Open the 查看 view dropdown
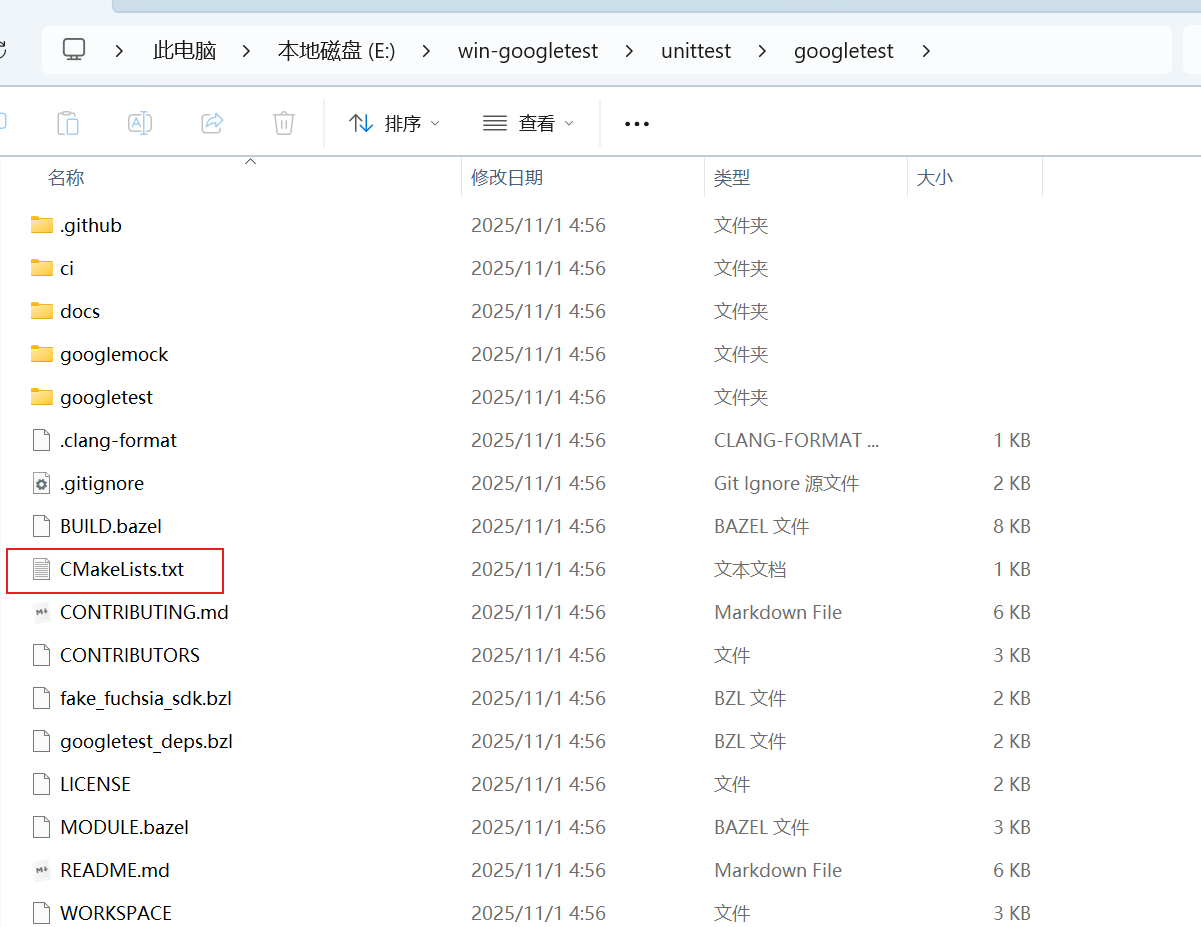This screenshot has height=927, width=1201. (x=528, y=123)
